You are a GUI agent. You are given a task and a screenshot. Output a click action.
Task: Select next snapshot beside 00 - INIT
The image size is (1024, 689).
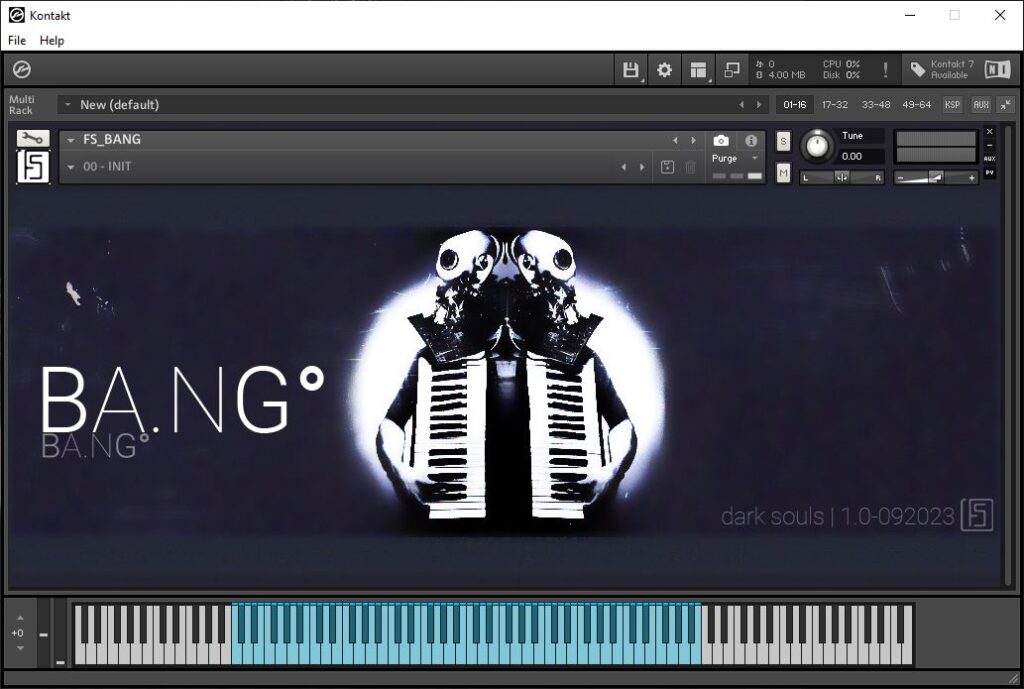point(643,167)
